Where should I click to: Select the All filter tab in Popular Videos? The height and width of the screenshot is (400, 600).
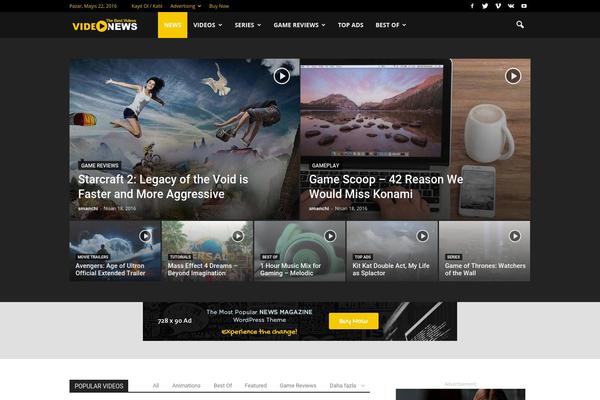pos(156,385)
